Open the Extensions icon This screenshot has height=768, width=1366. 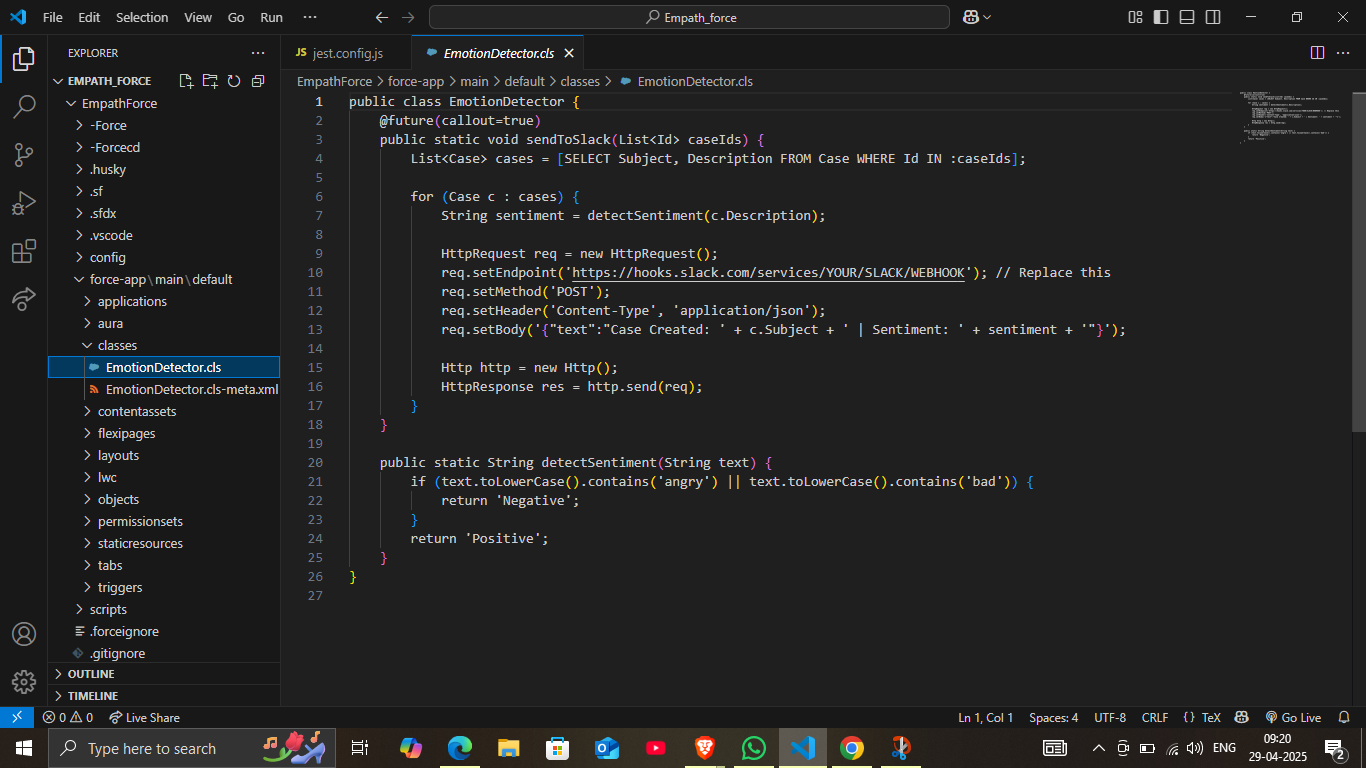[24, 250]
